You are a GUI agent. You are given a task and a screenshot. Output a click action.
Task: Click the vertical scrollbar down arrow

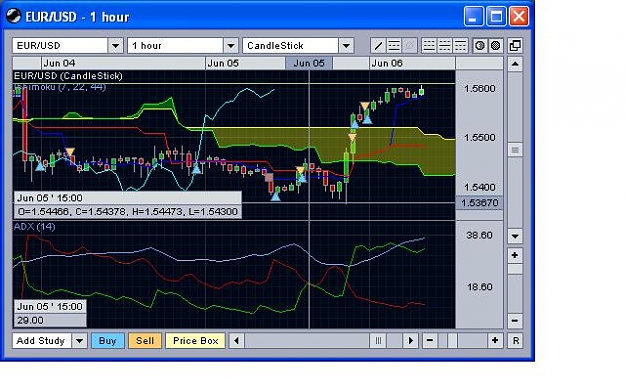tap(515, 236)
